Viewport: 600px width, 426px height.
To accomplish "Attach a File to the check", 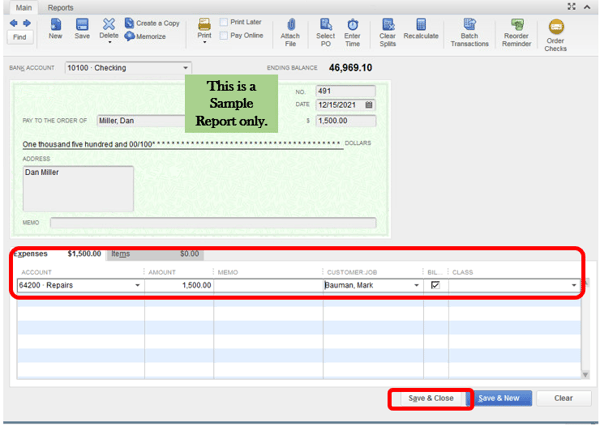I will (290, 33).
